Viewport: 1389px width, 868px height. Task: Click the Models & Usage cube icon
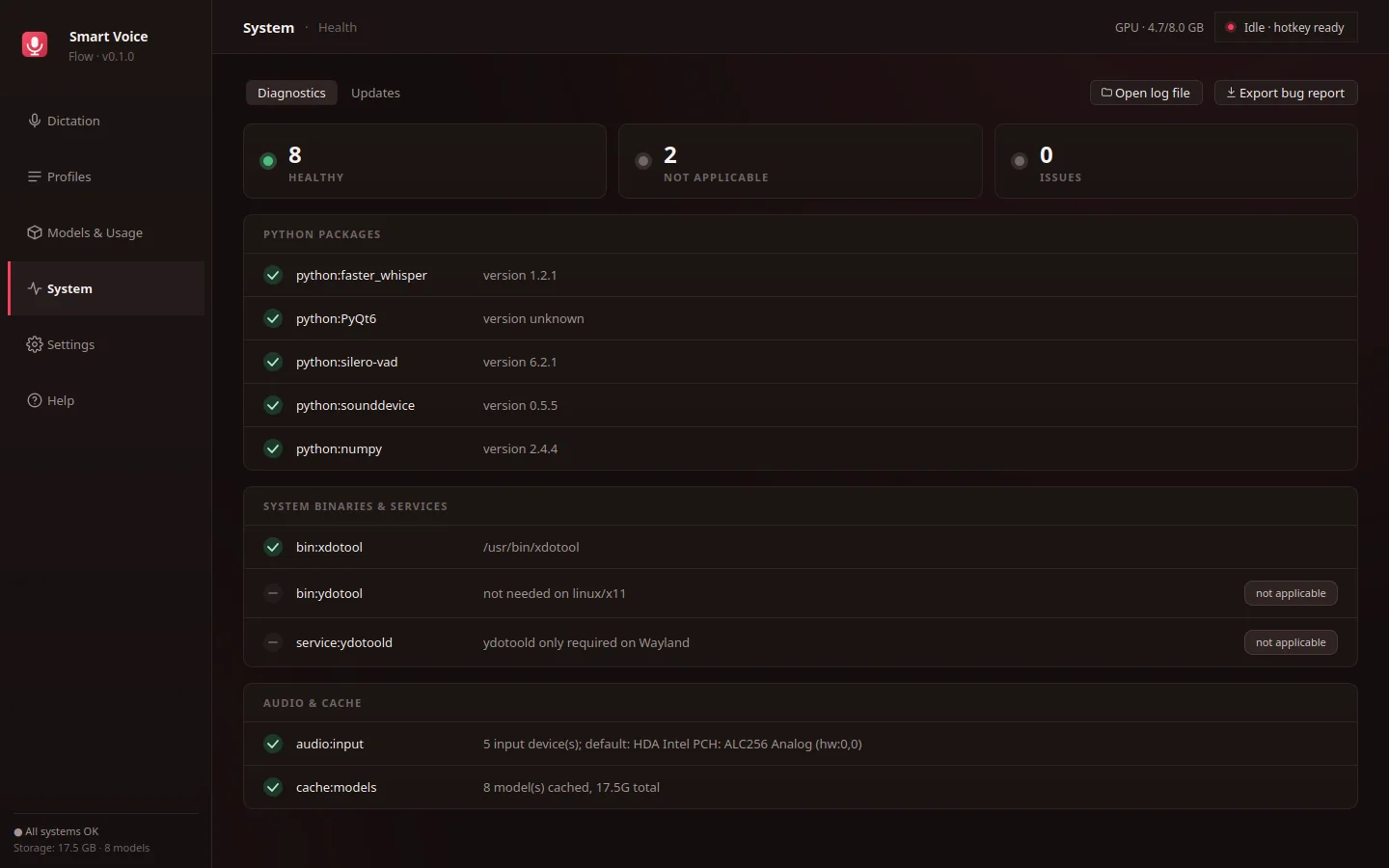point(35,232)
